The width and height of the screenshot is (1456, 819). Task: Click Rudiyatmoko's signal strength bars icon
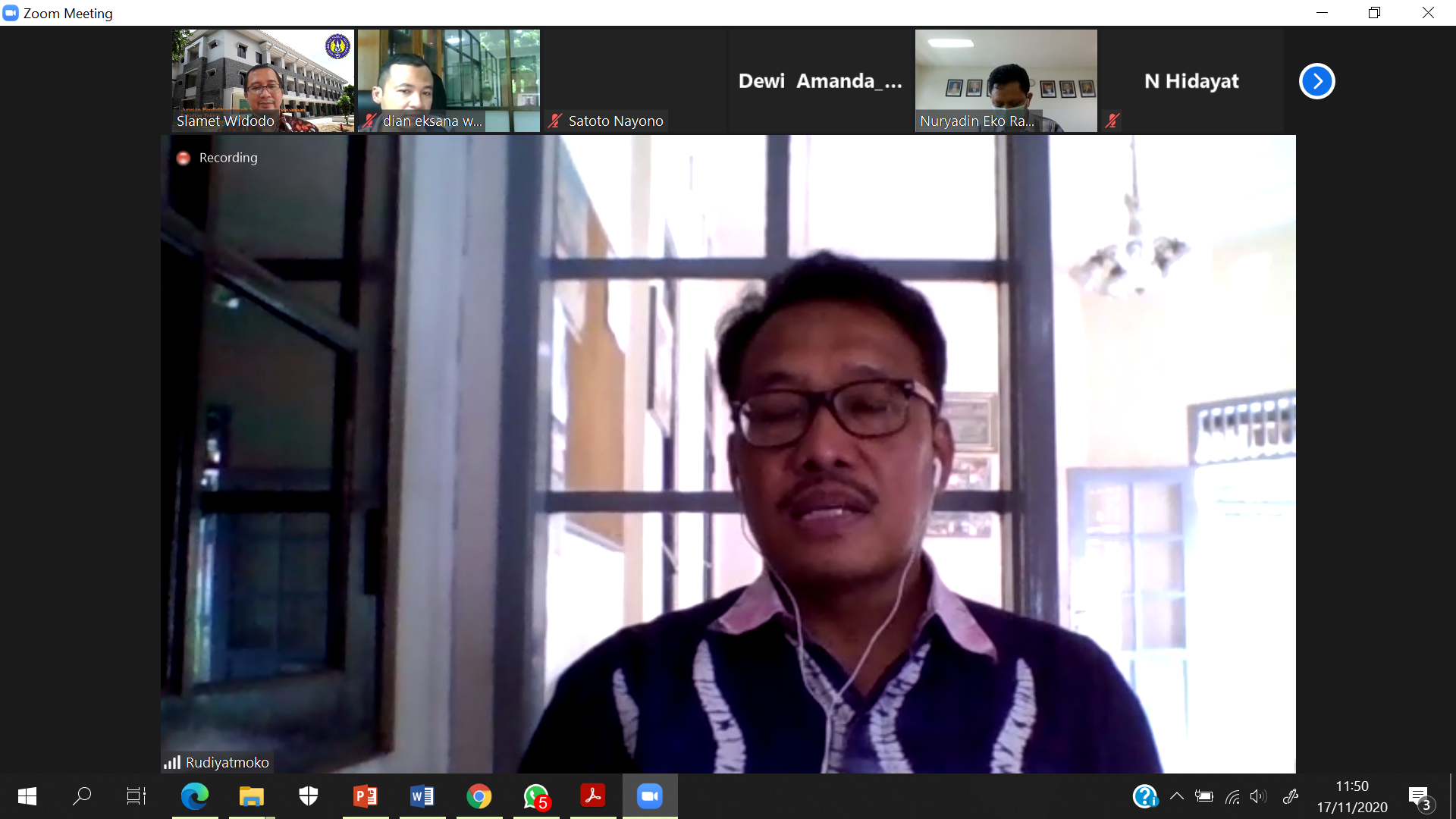coord(172,762)
